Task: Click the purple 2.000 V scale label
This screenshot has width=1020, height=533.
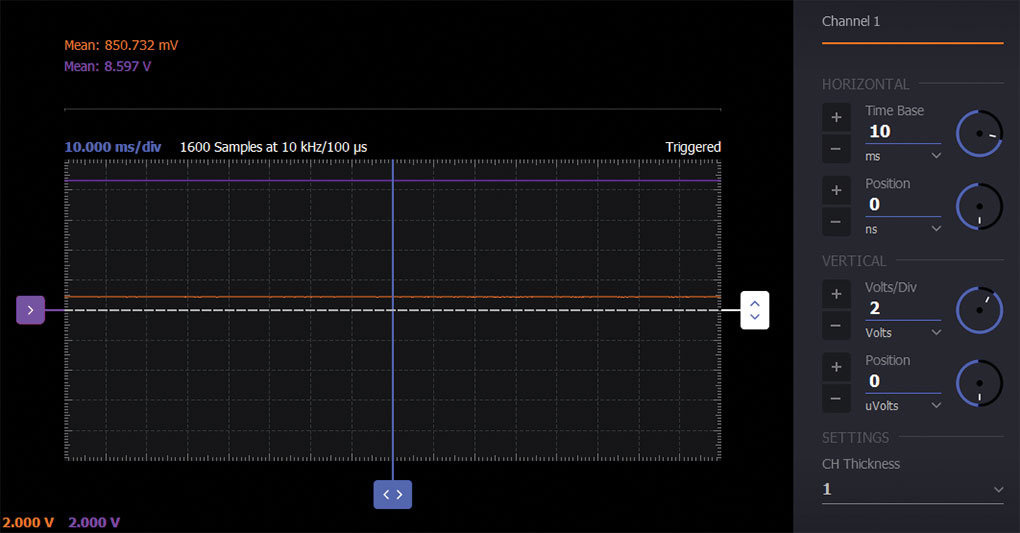Action: pos(94,523)
